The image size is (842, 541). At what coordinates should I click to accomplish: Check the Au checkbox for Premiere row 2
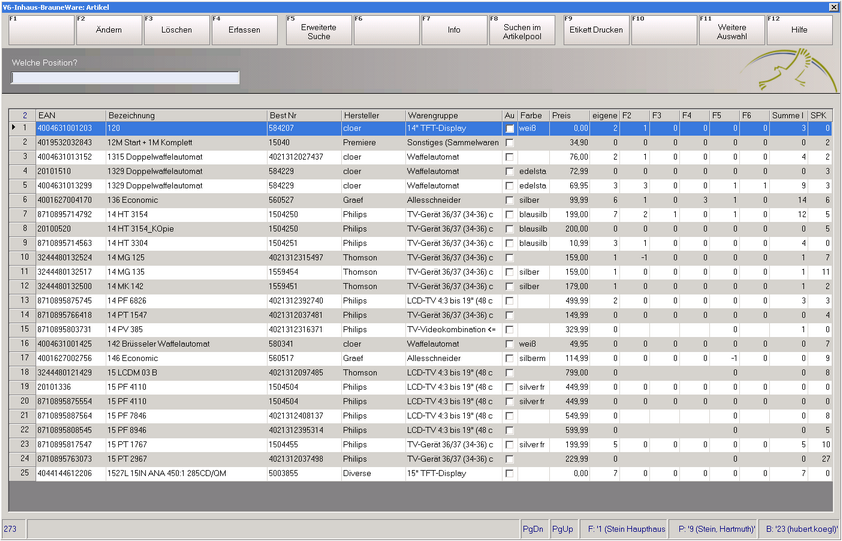tap(510, 143)
